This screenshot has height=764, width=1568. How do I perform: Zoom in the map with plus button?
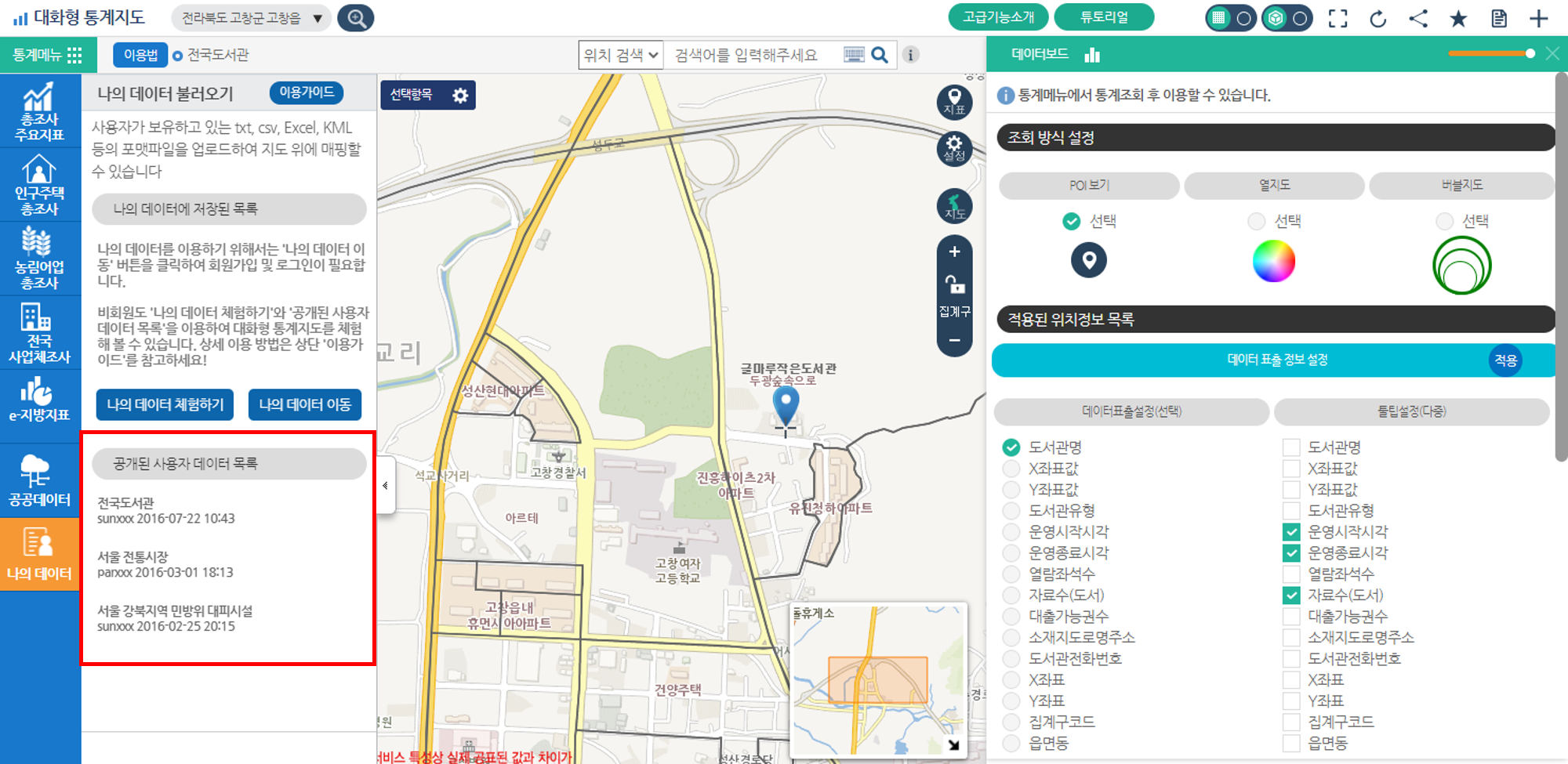[x=954, y=252]
